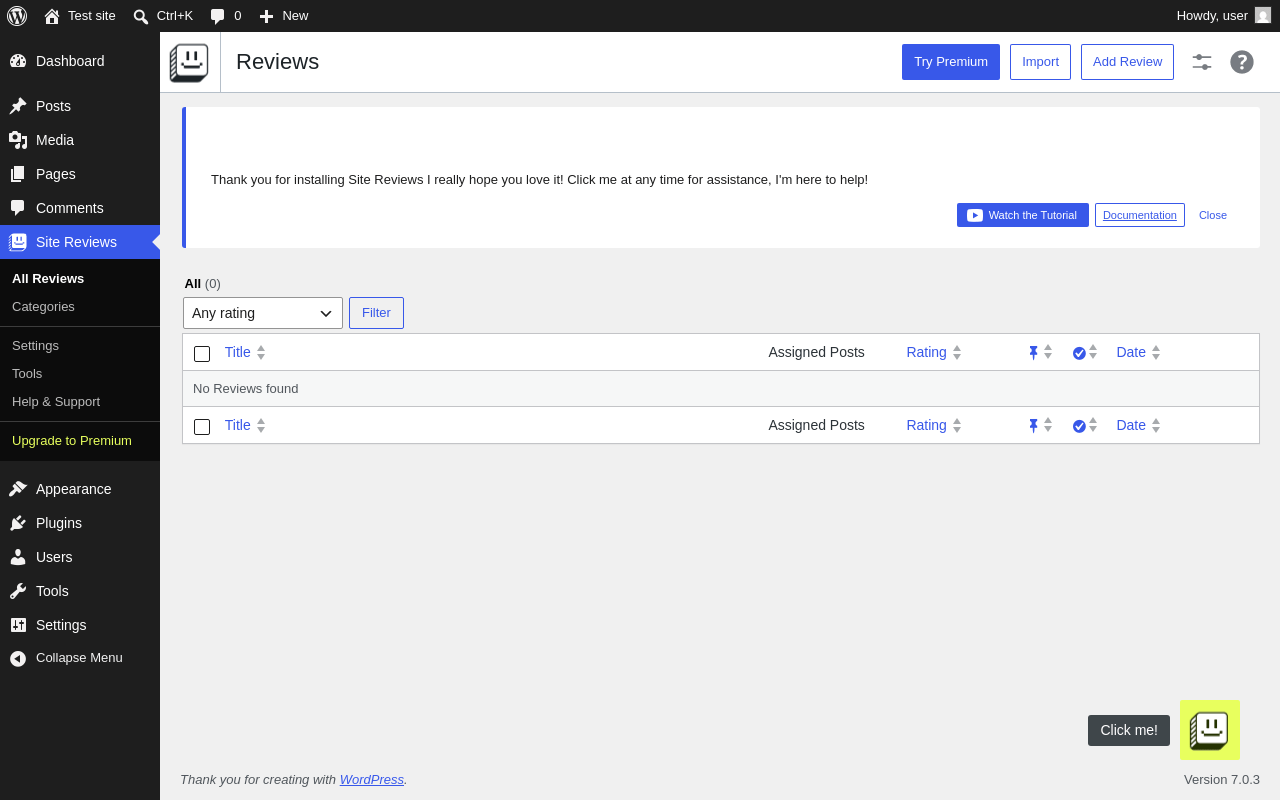This screenshot has width=1280, height=800.
Task: Sort by approved checkmark column in the footer
Action: (x=1085, y=425)
